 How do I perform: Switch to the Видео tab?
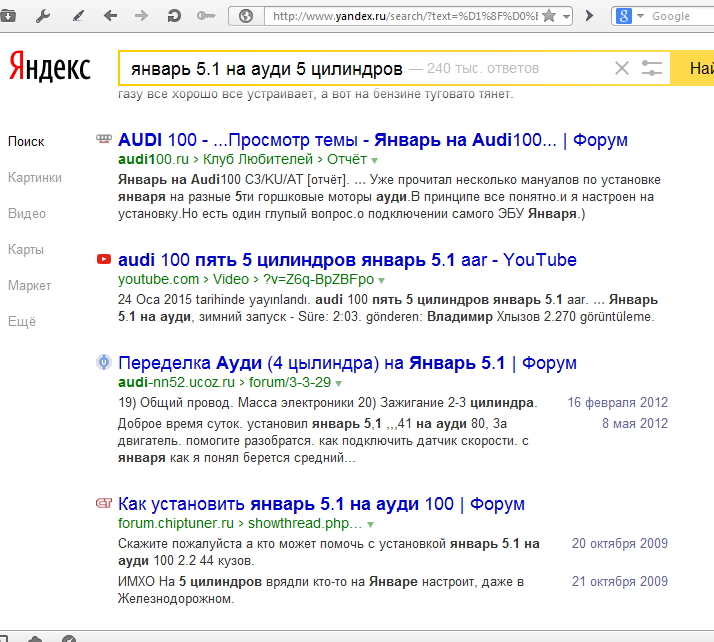[x=27, y=214]
